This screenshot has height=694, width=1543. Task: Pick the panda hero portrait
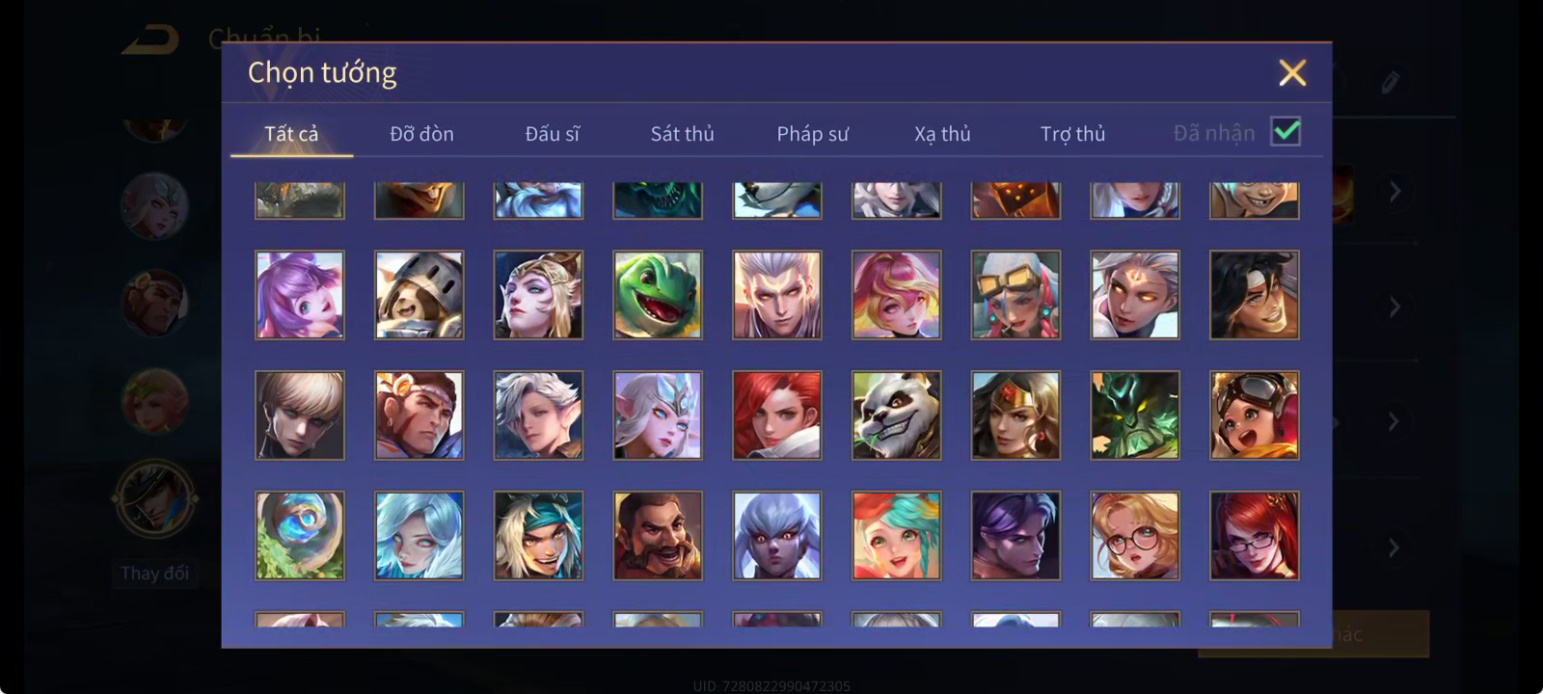(896, 415)
